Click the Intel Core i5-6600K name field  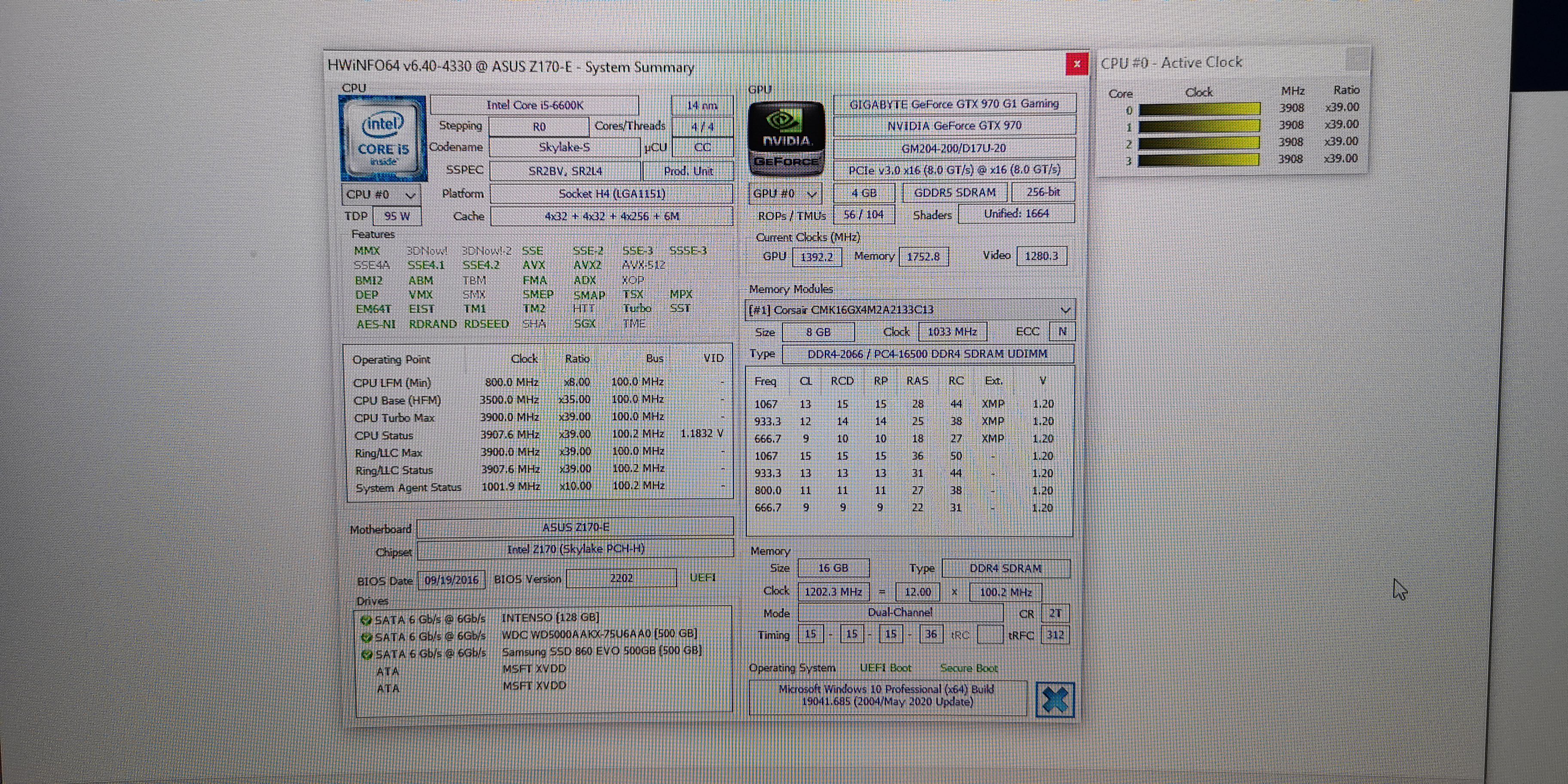tap(534, 105)
